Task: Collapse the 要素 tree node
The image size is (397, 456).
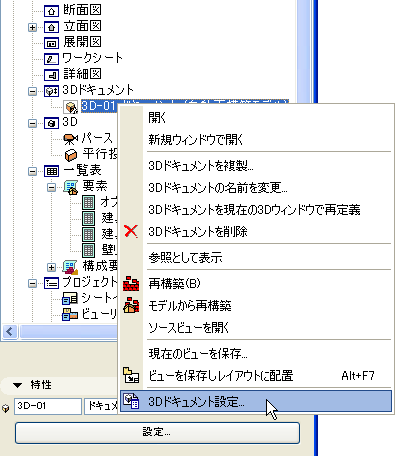Action: 51,187
